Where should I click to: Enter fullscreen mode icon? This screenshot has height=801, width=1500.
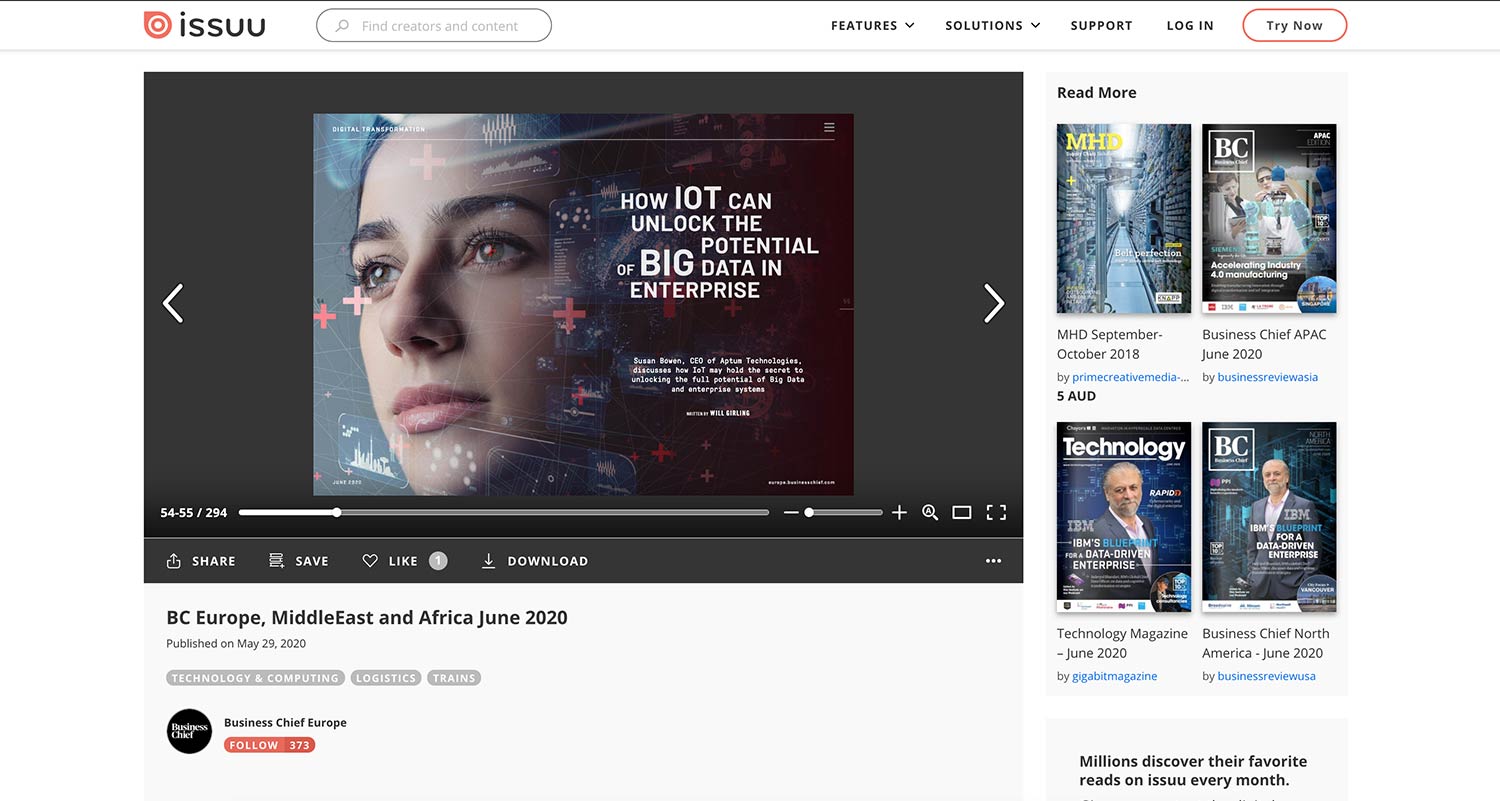pos(996,512)
